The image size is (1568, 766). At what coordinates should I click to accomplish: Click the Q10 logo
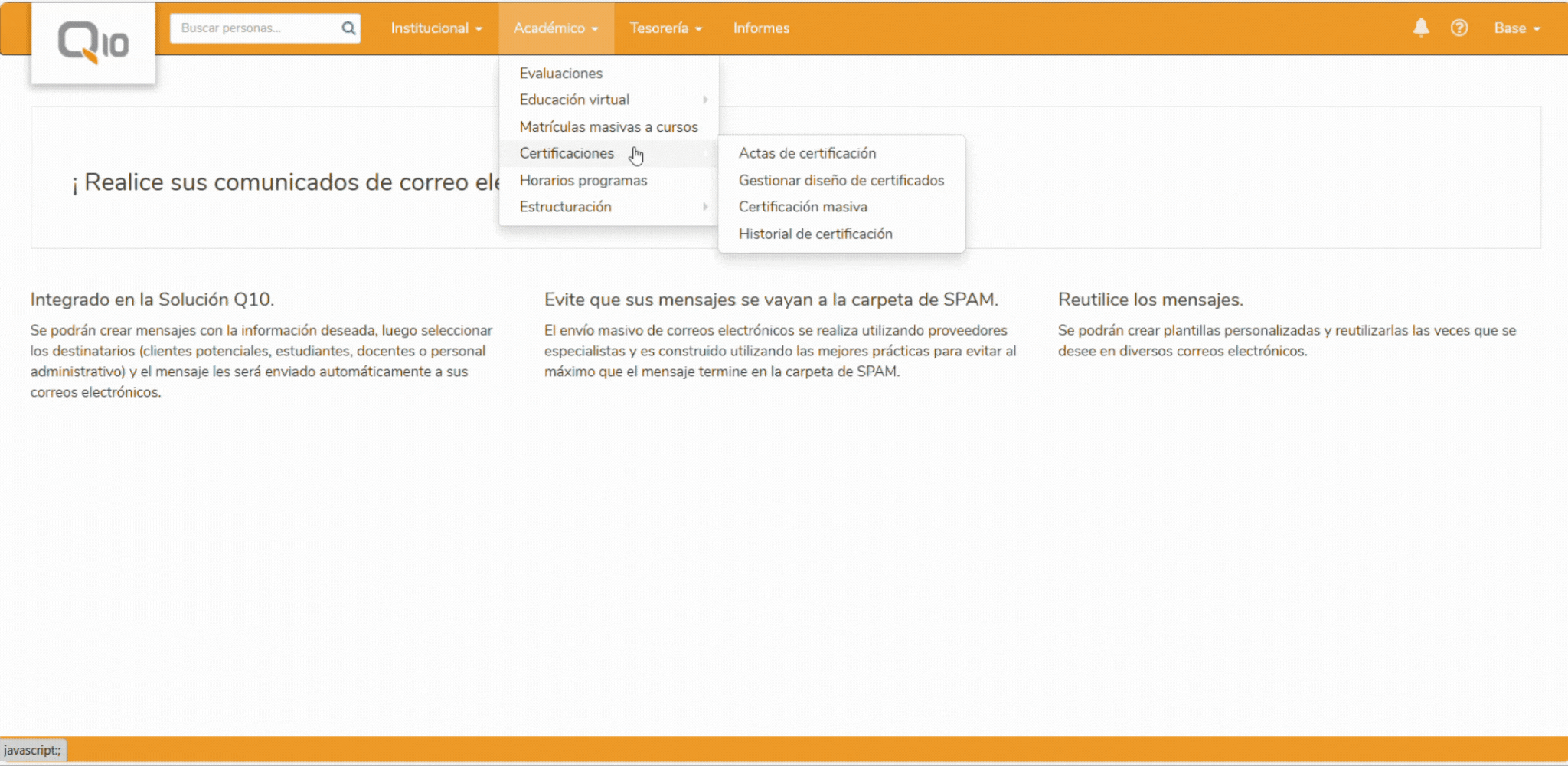click(93, 43)
